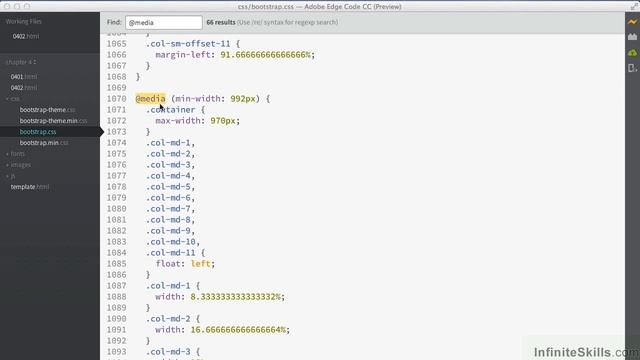This screenshot has width=640, height=360.
Task: Open bootstrap-theme.min.css file
Action: tap(53, 121)
